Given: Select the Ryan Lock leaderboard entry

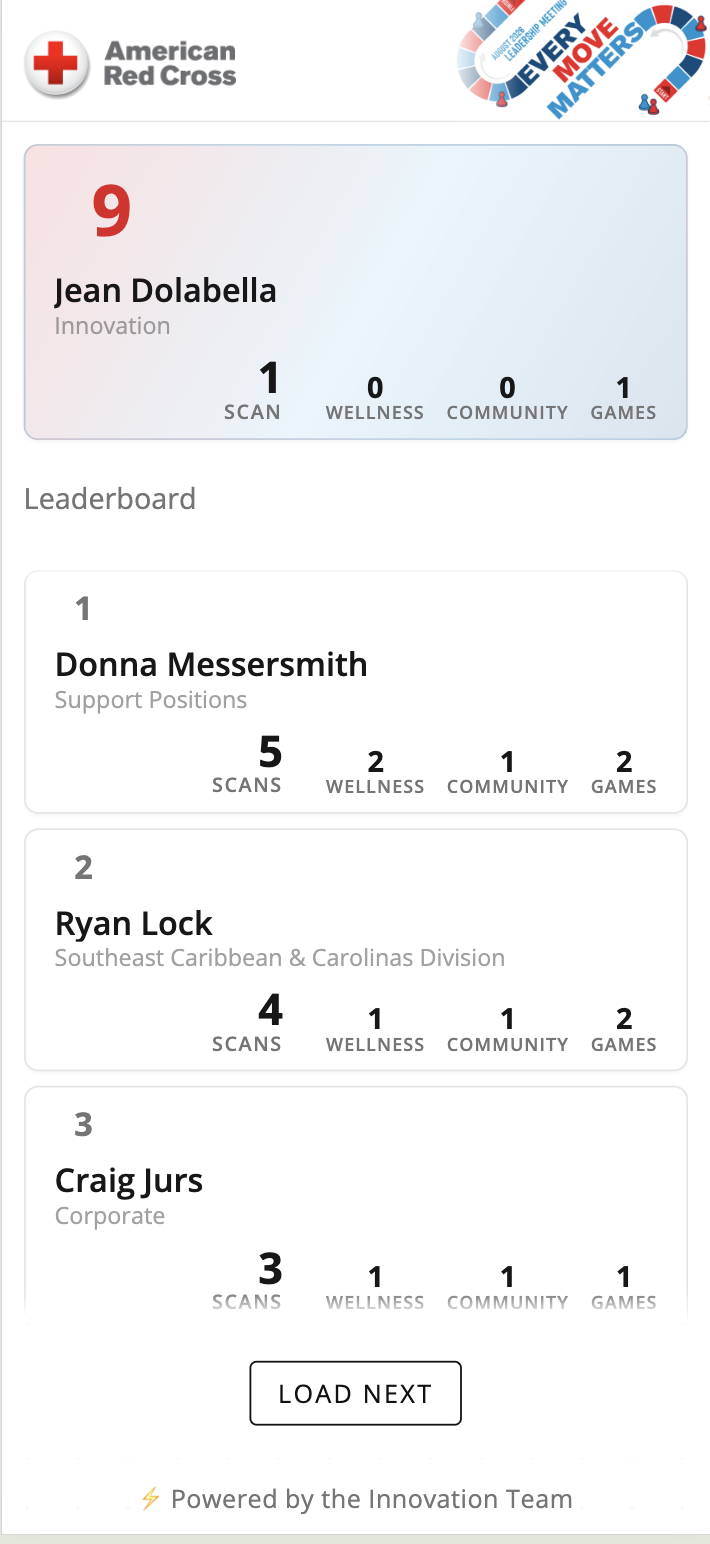Looking at the screenshot, I should tap(356, 950).
